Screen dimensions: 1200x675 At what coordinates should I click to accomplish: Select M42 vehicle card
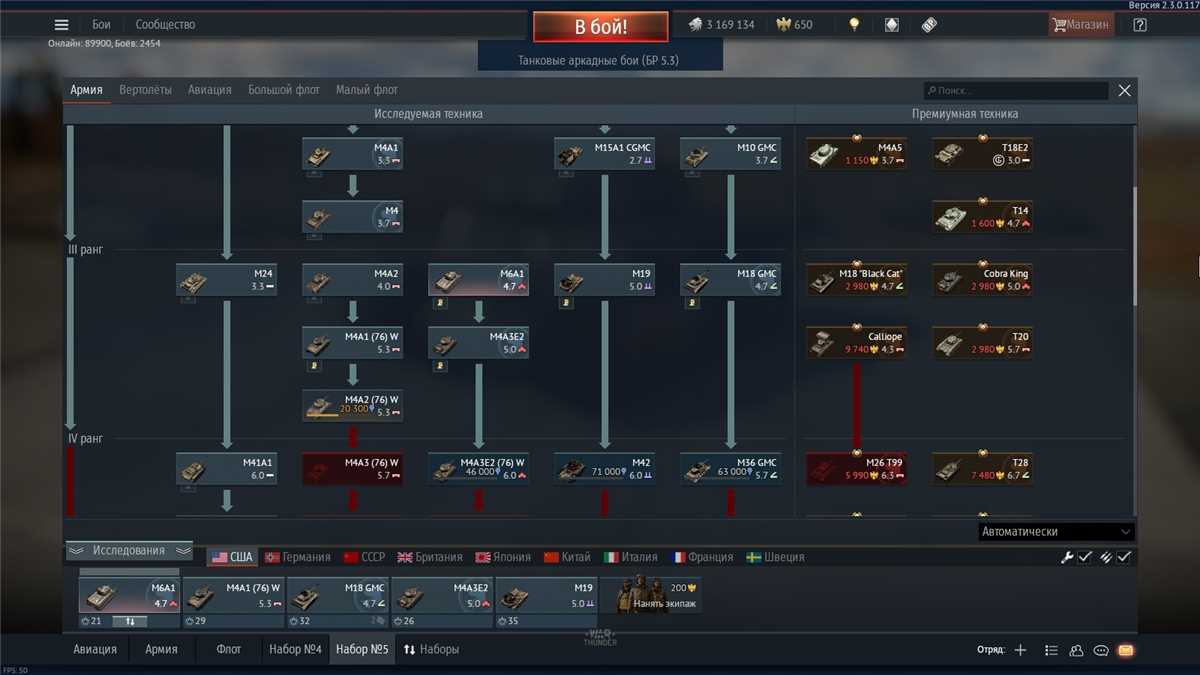[605, 469]
